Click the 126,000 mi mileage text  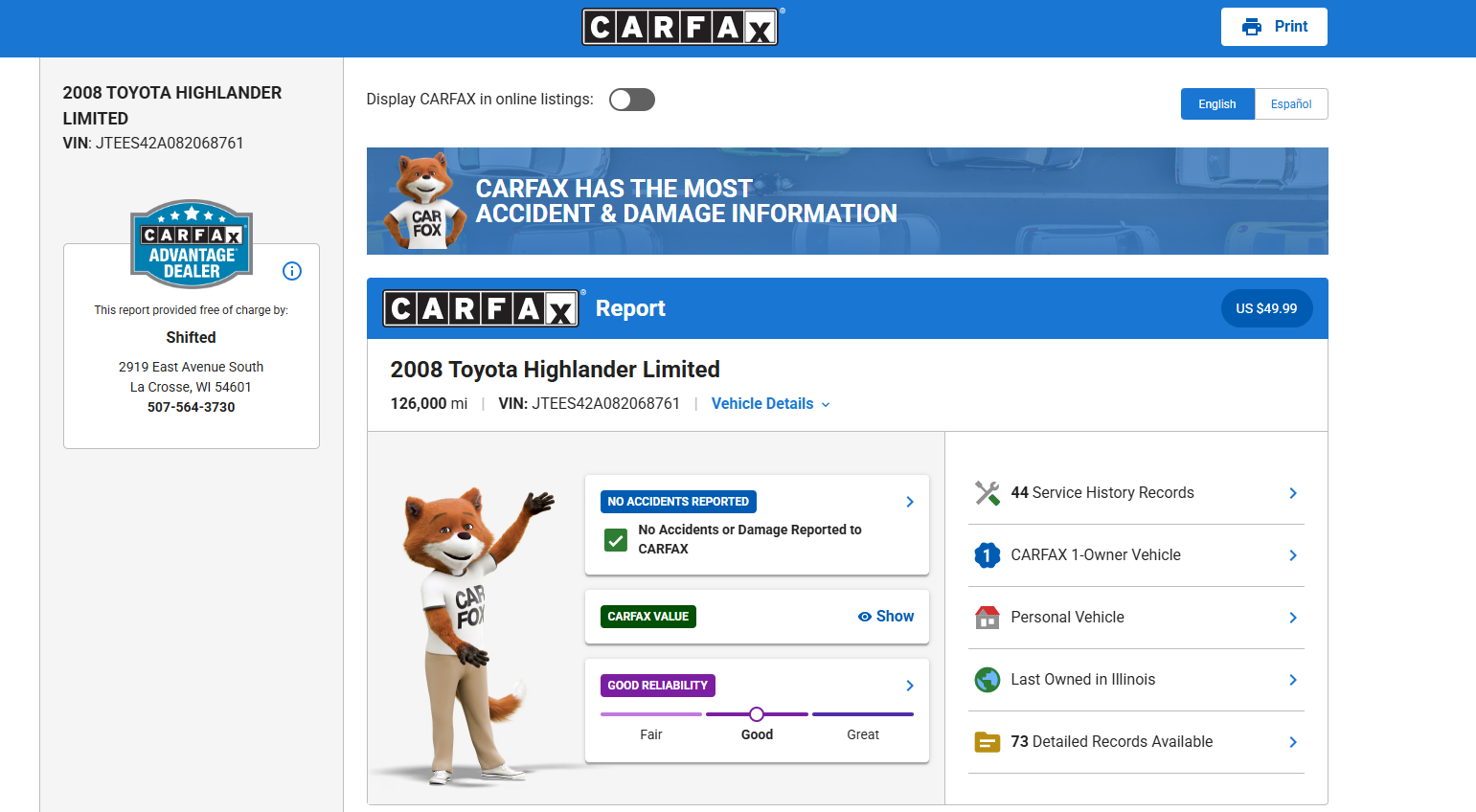point(429,404)
